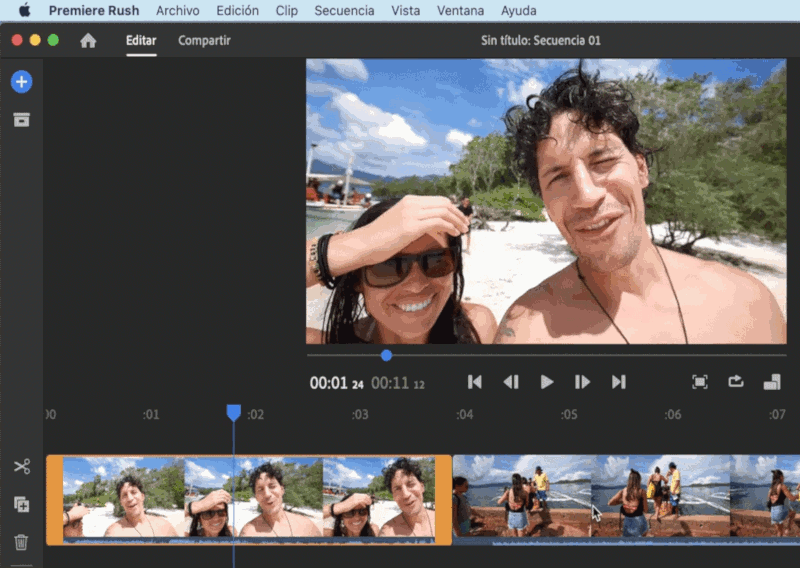The image size is (800, 568).
Task: Click the preview scrubber blue handle
Action: click(x=386, y=355)
